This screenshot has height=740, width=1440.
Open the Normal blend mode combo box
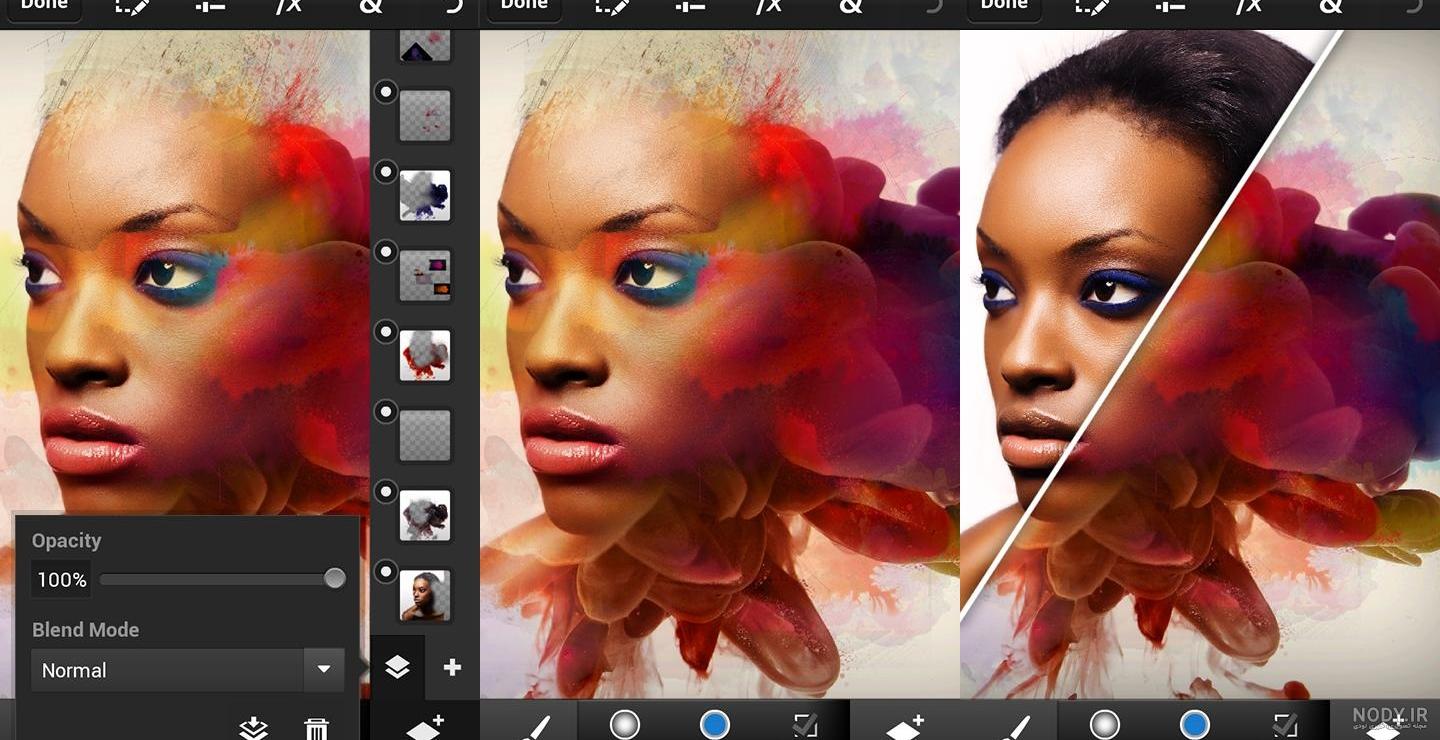pyautogui.click(x=187, y=670)
